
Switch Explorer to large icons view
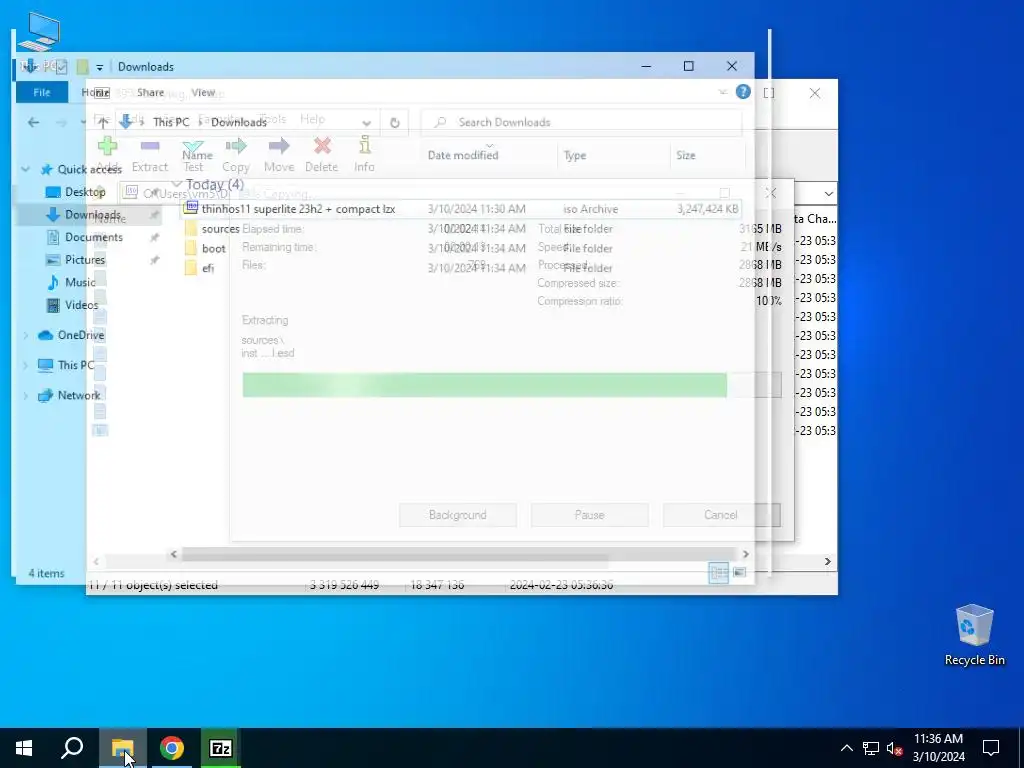pyautogui.click(x=739, y=573)
